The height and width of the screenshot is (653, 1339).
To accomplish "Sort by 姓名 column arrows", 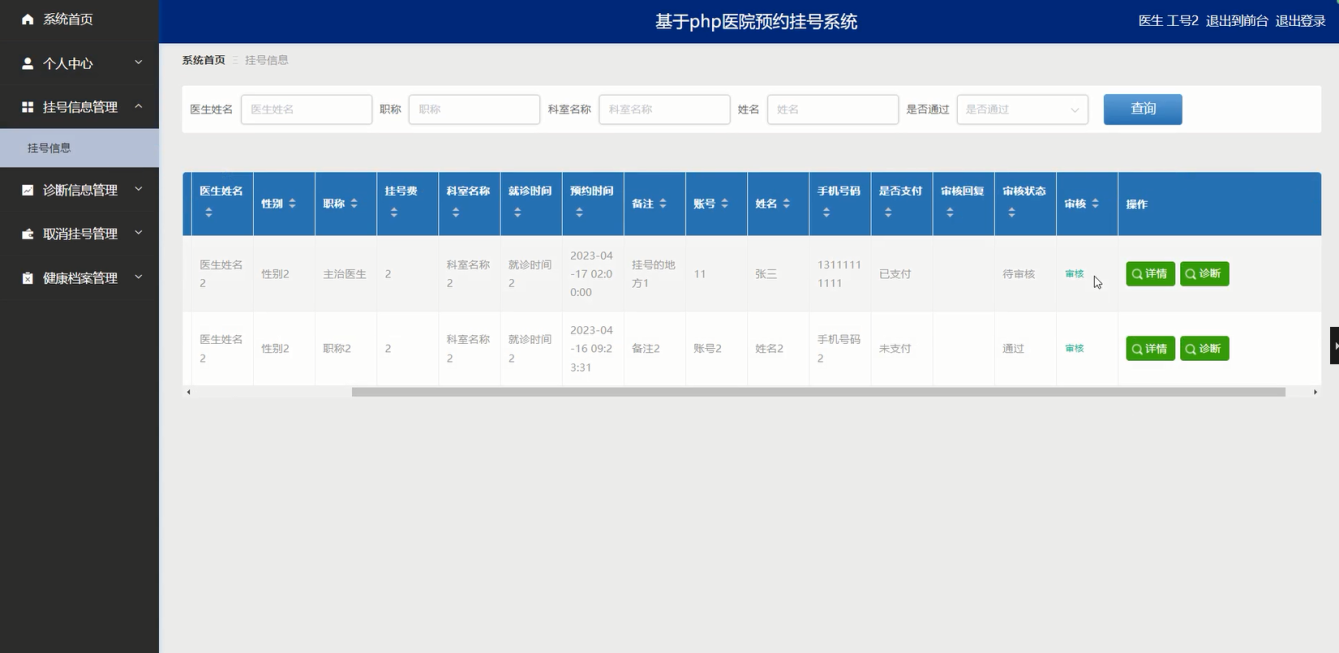I will click(787, 203).
